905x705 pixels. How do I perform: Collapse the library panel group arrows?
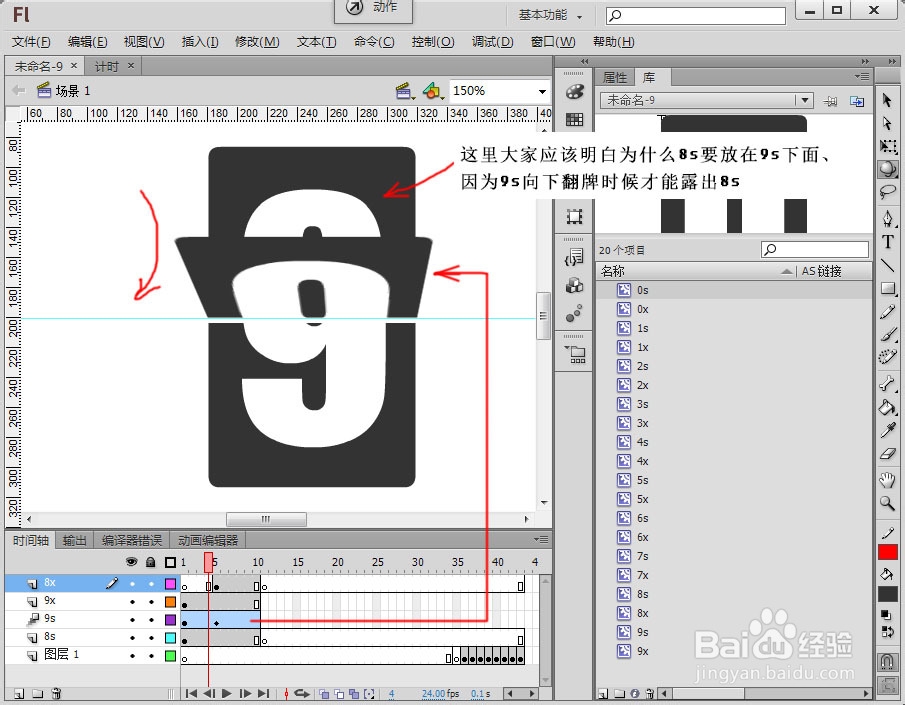(x=865, y=61)
